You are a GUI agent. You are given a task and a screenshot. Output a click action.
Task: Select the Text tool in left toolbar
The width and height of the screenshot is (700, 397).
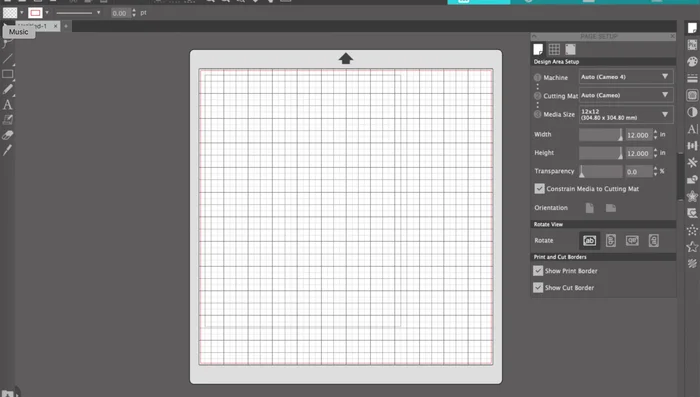8,104
